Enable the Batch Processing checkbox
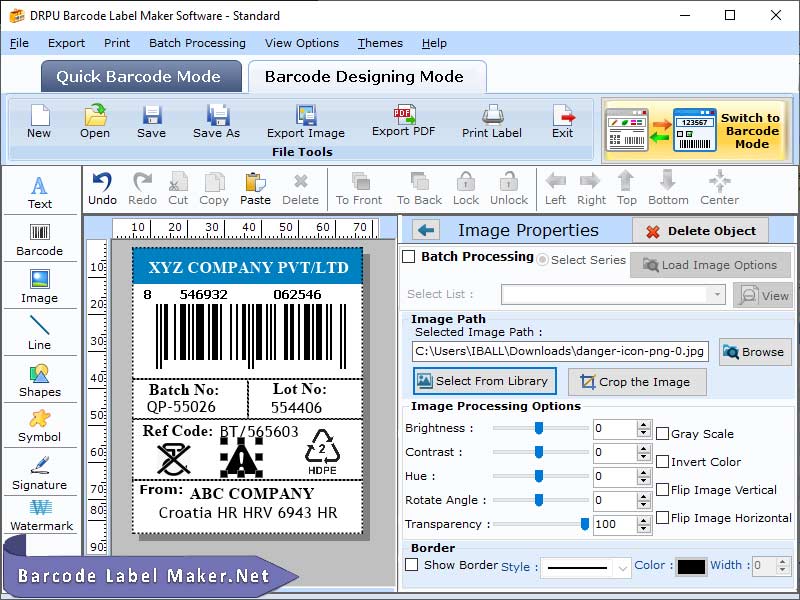This screenshot has width=800, height=600. click(x=409, y=256)
